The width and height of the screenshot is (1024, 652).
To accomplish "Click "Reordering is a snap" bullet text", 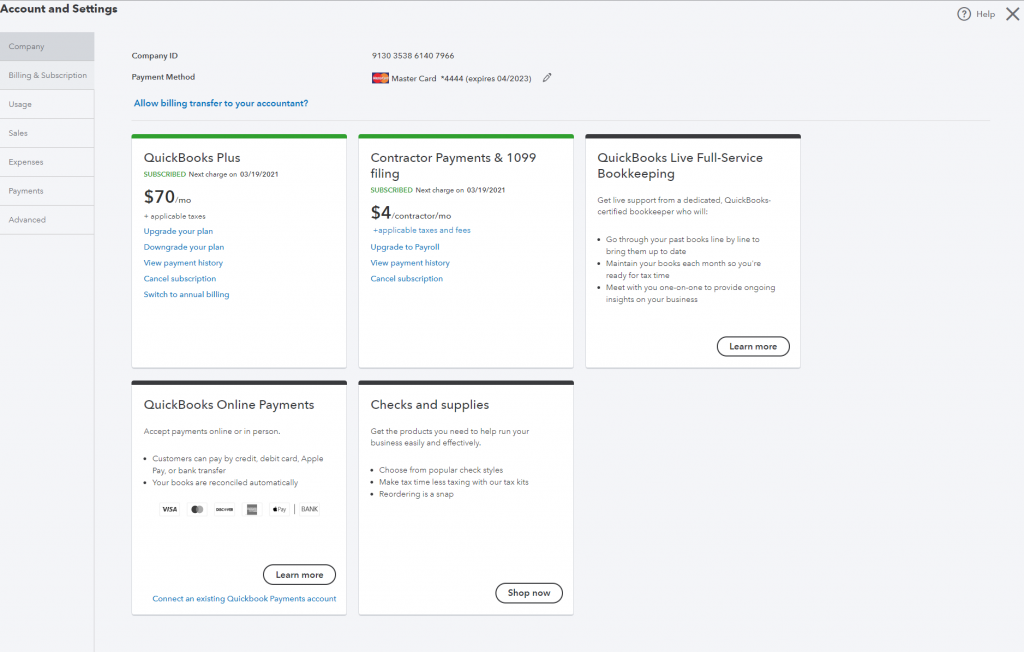I will pyautogui.click(x=416, y=494).
